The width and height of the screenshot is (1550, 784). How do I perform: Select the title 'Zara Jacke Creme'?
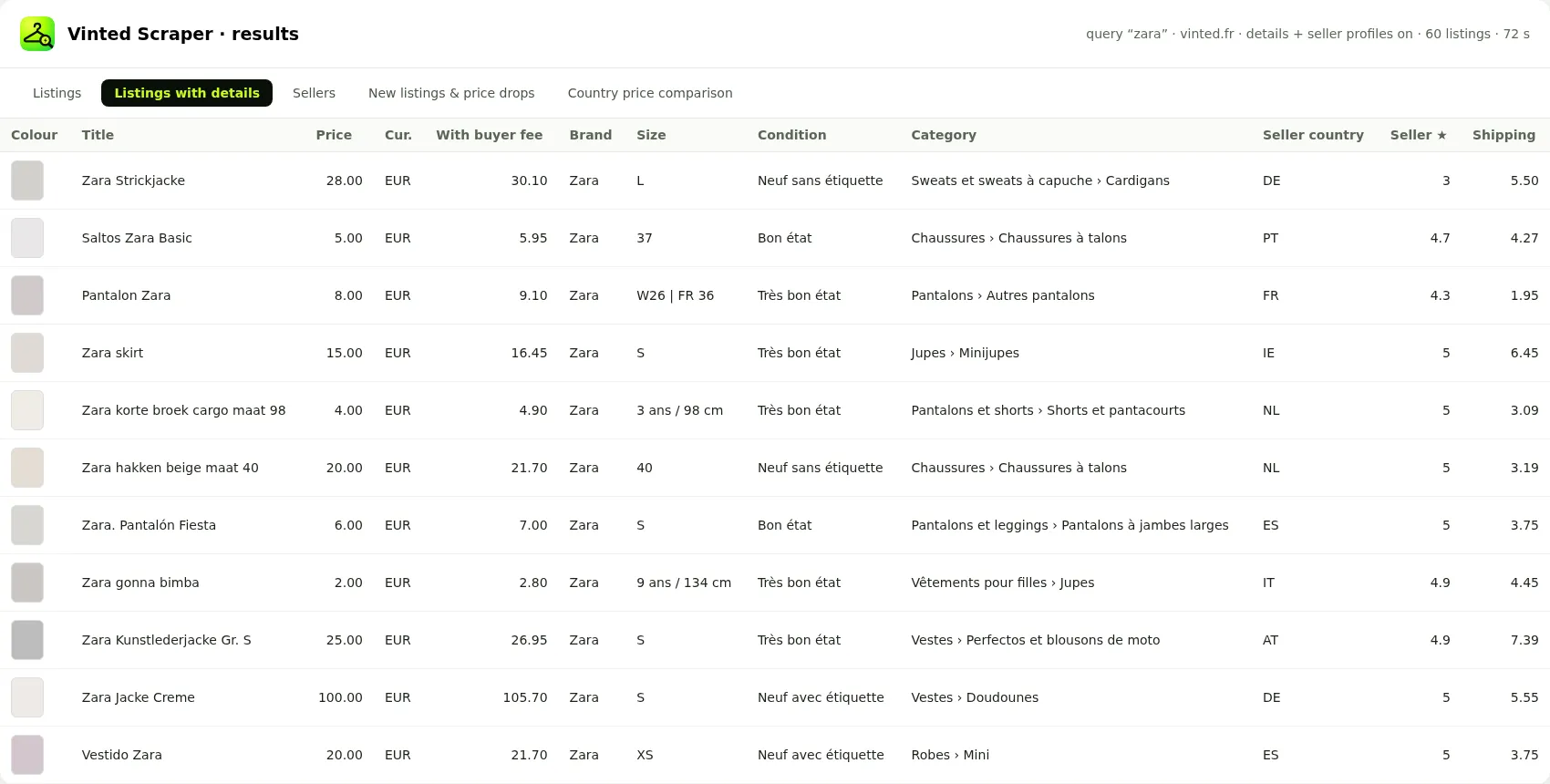pyautogui.click(x=138, y=697)
